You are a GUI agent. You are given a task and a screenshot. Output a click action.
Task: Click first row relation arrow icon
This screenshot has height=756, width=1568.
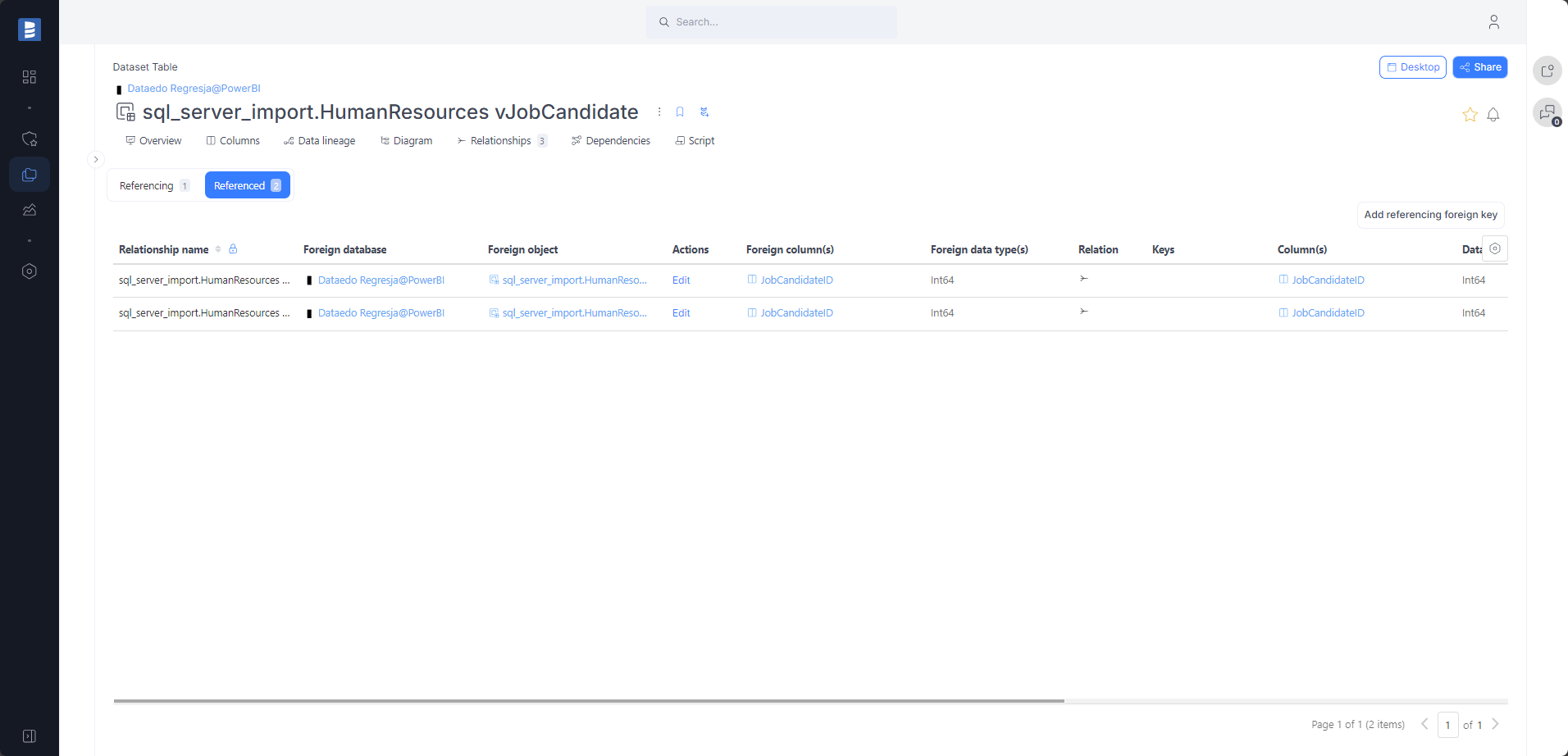pyautogui.click(x=1083, y=279)
